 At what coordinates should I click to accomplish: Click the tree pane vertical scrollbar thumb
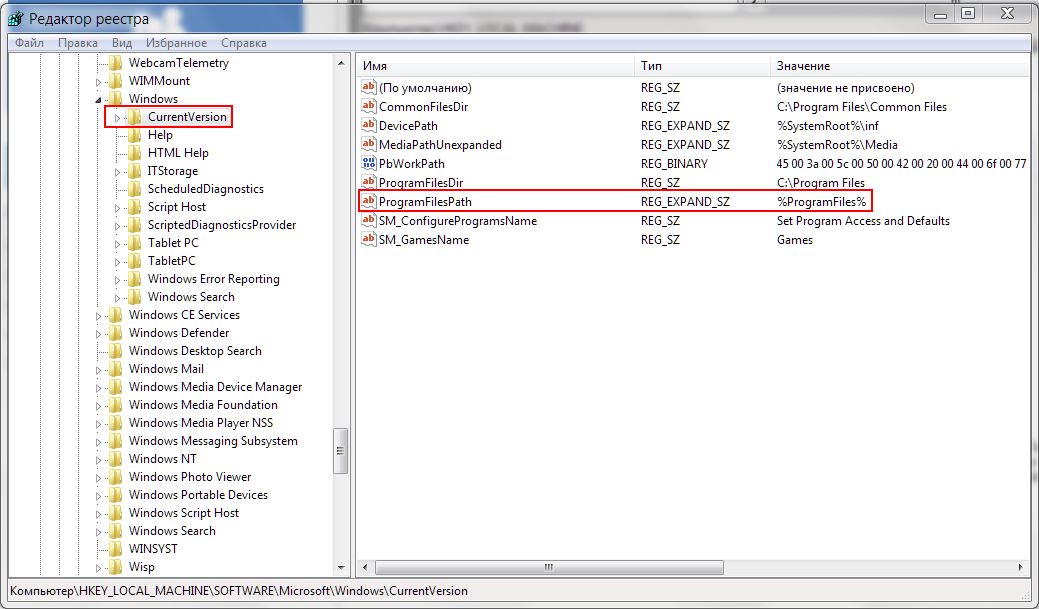point(341,451)
